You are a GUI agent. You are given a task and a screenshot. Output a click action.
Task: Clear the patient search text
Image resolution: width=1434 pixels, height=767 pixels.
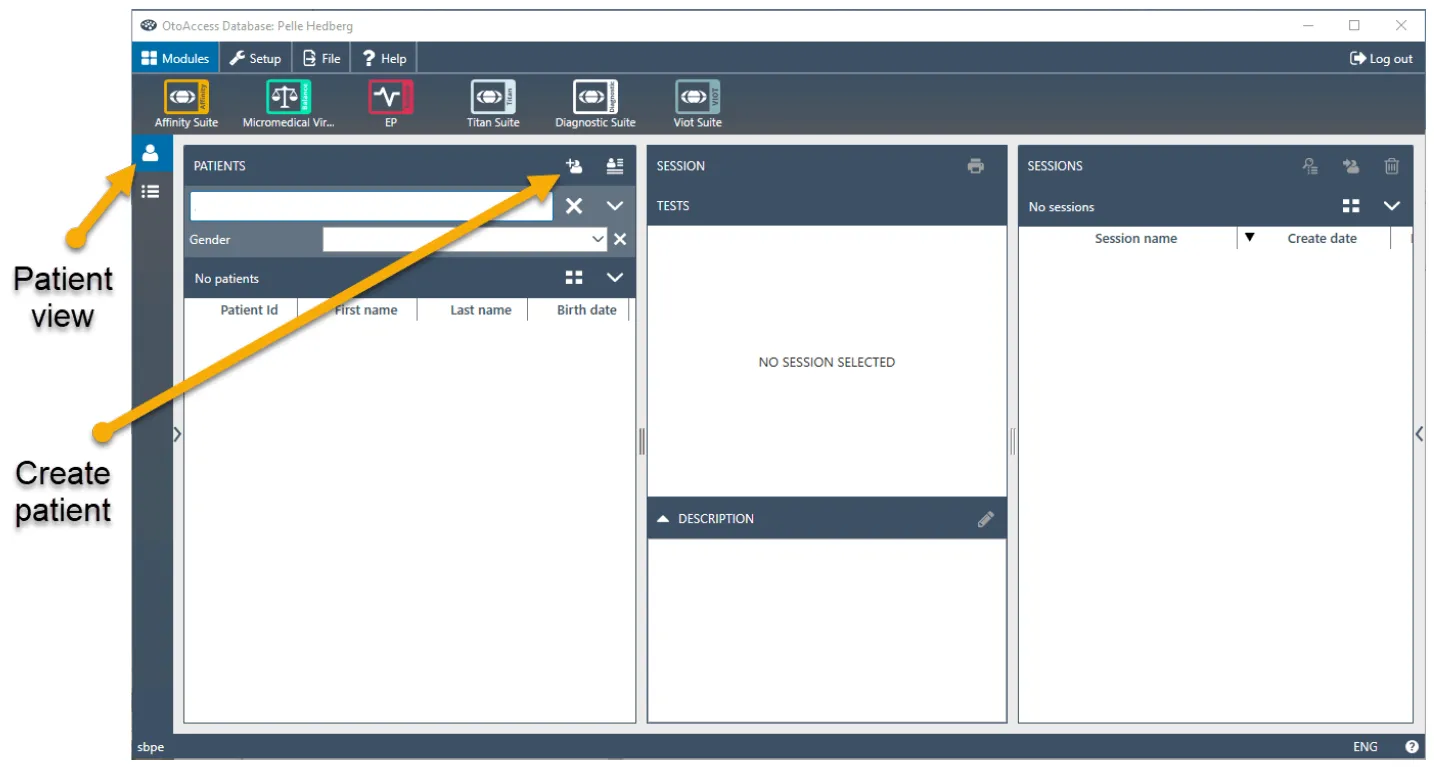pyautogui.click(x=574, y=206)
